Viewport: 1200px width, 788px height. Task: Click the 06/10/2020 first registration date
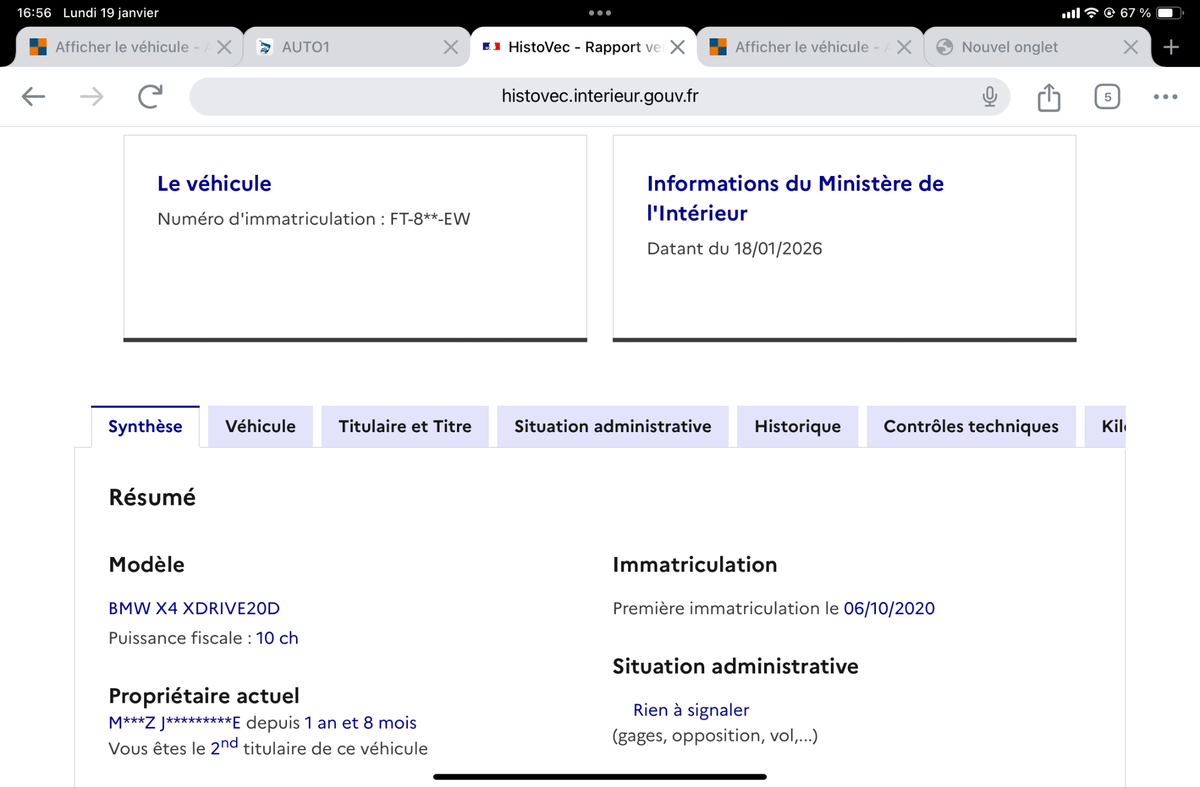point(889,608)
